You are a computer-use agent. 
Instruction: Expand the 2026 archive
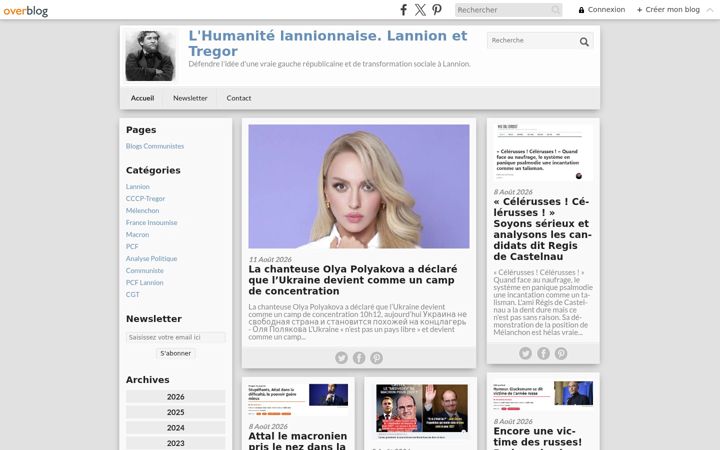click(x=175, y=397)
